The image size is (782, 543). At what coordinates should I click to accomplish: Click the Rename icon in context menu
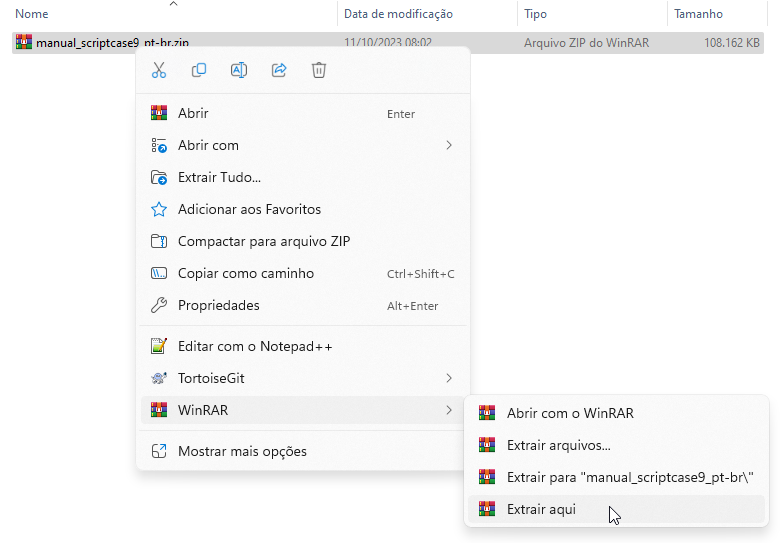click(239, 70)
